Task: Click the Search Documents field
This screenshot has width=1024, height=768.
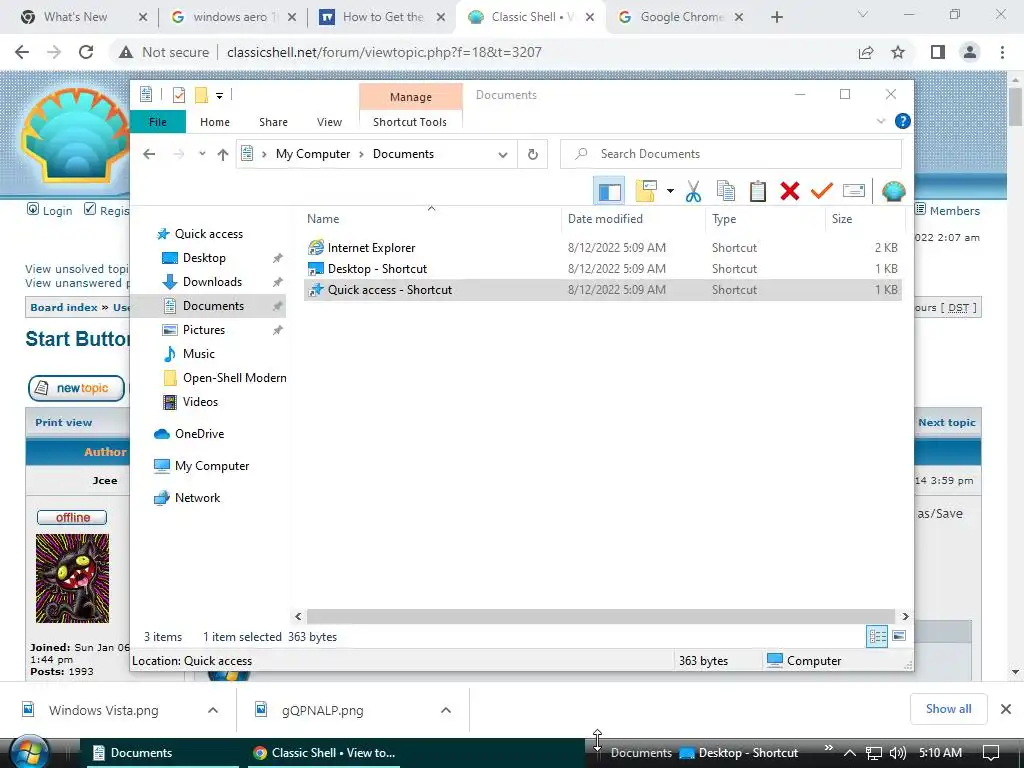Action: [731, 154]
